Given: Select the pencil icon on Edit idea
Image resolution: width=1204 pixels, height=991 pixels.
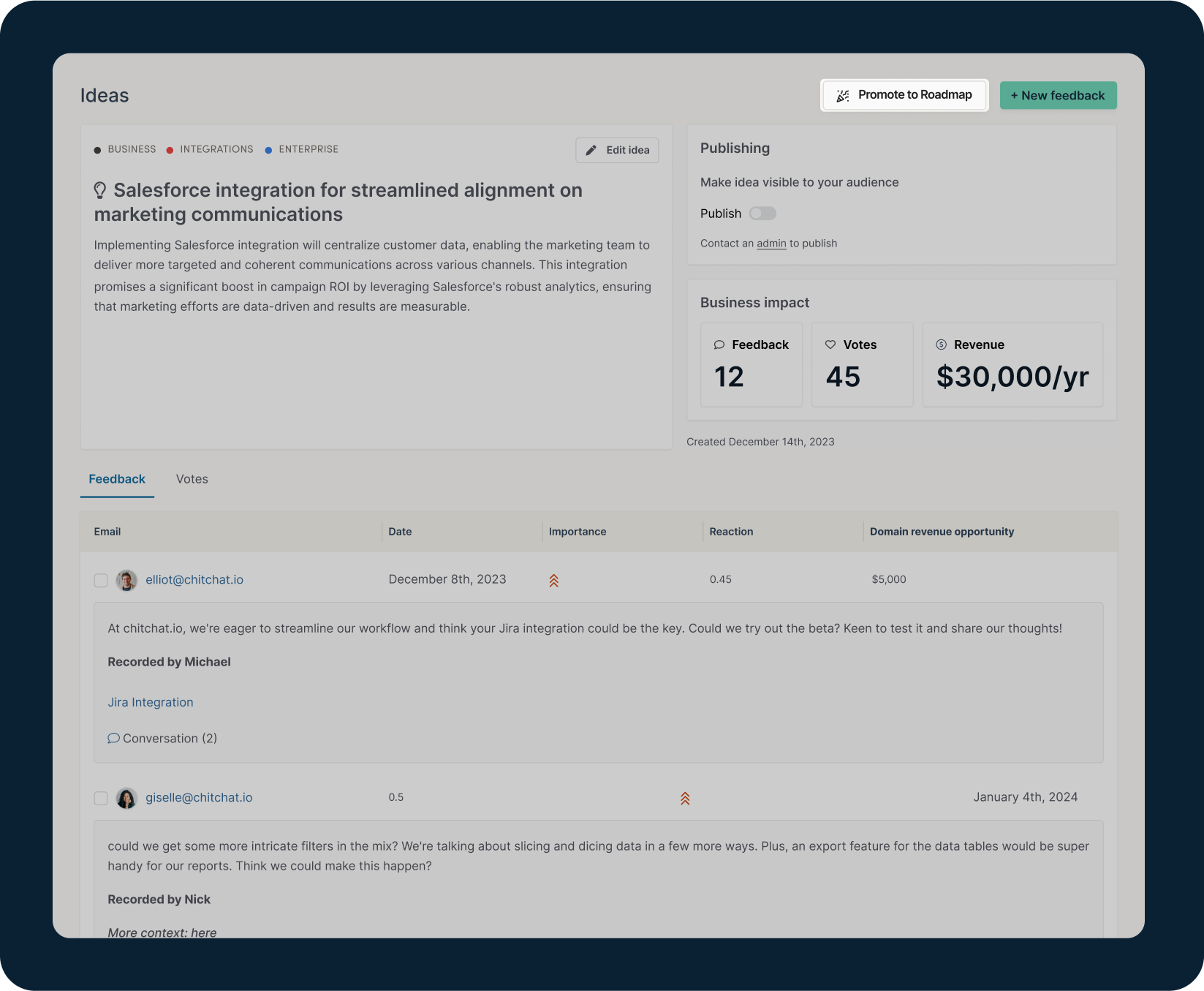Looking at the screenshot, I should pos(591,150).
